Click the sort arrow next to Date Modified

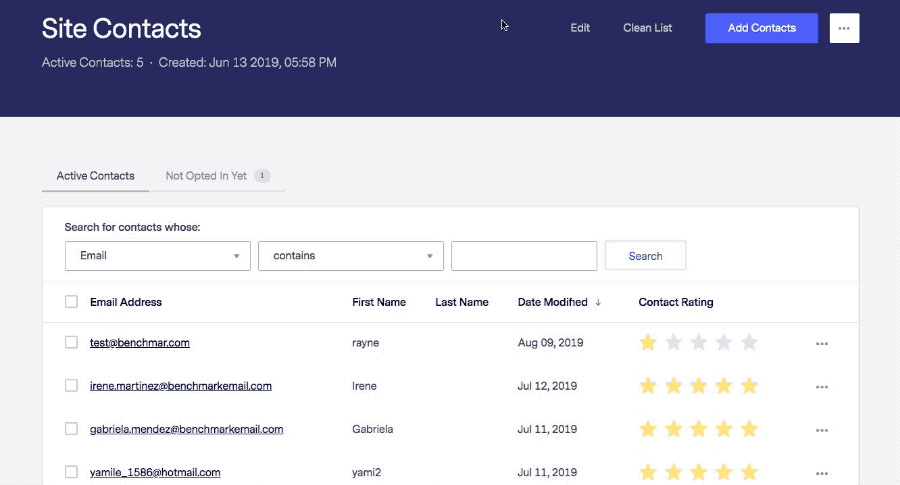point(598,302)
